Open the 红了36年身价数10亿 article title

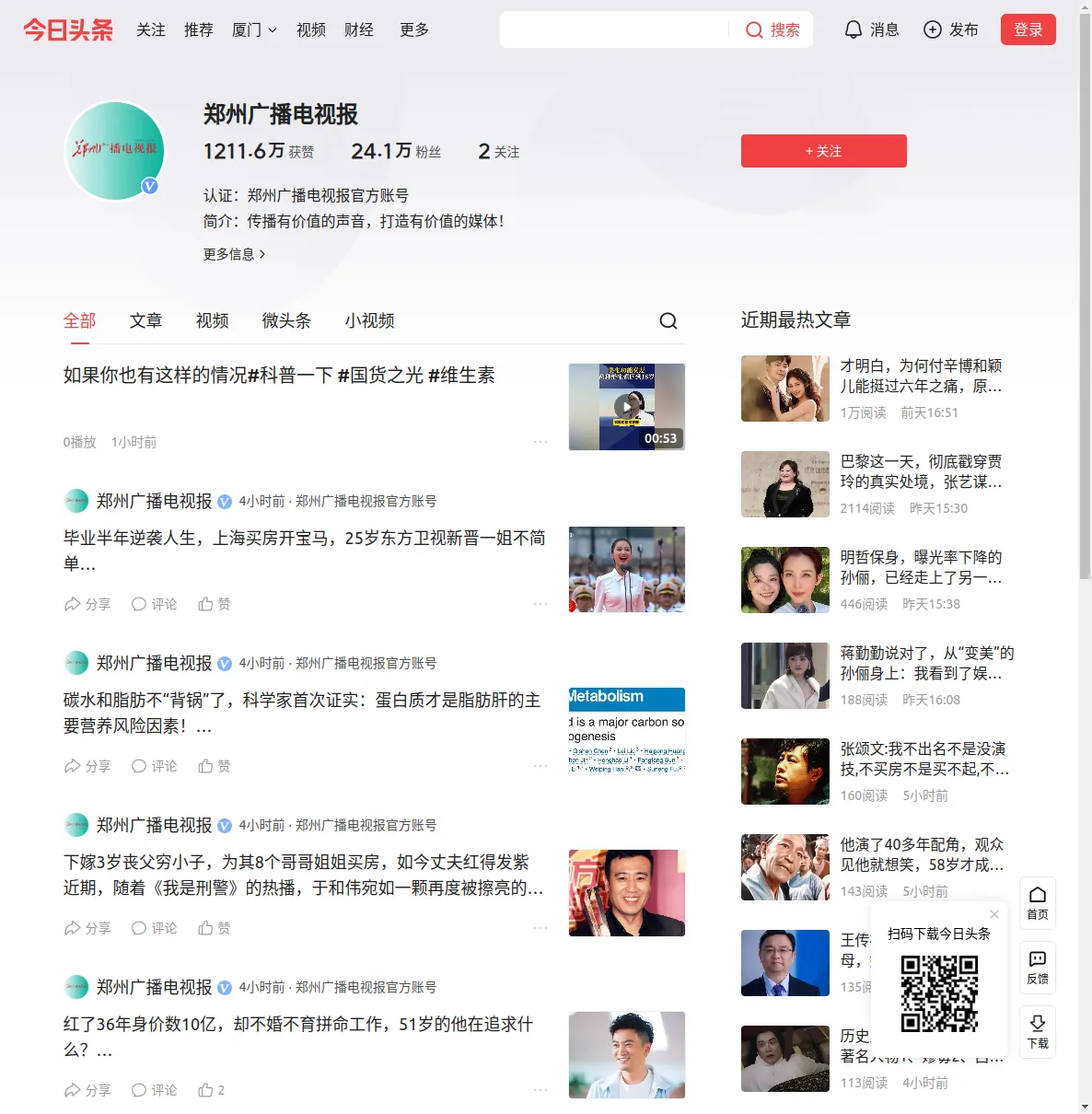pos(298,1037)
